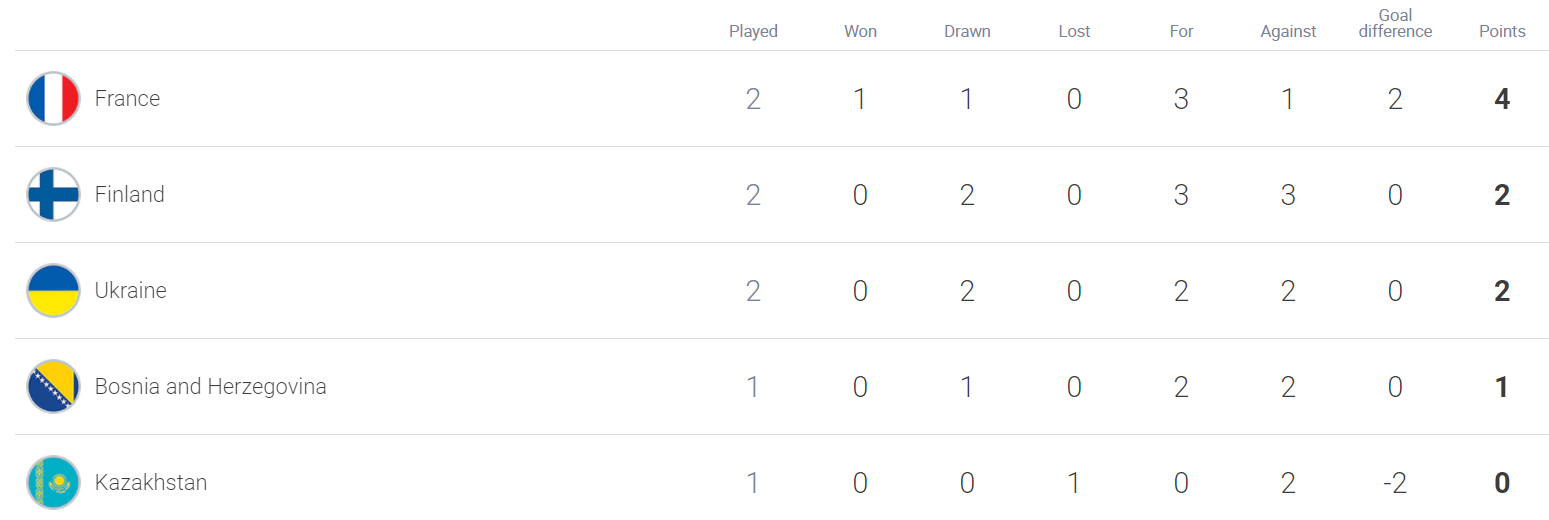Open the Finland team link

point(129,194)
